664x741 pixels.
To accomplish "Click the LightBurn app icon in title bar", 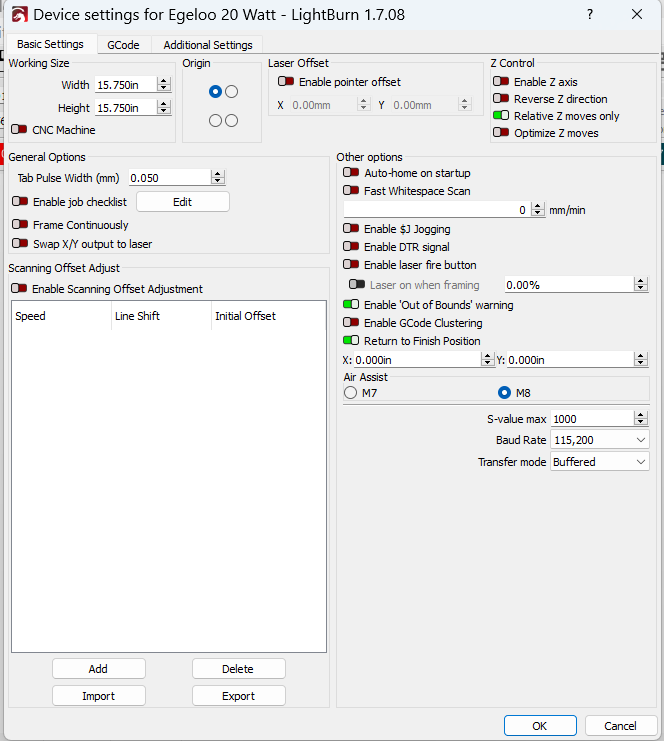I will [19, 15].
